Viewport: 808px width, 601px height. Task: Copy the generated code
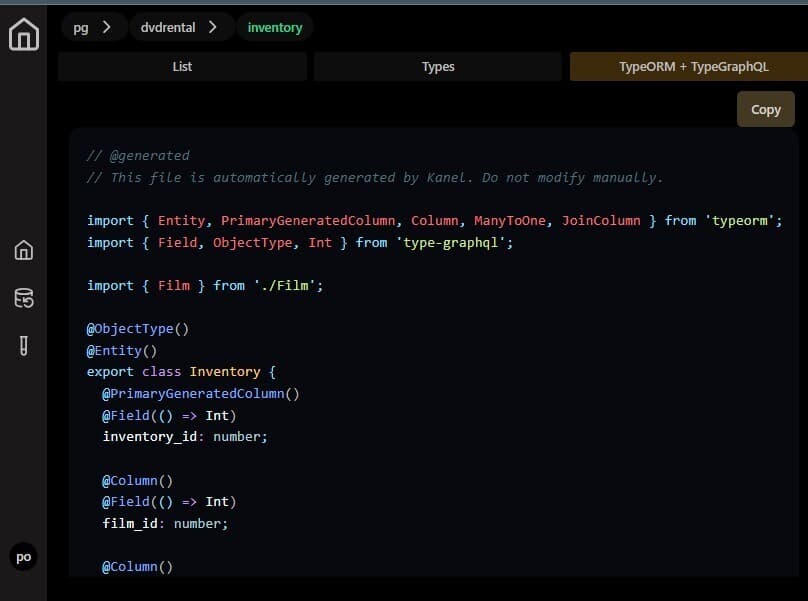point(765,109)
